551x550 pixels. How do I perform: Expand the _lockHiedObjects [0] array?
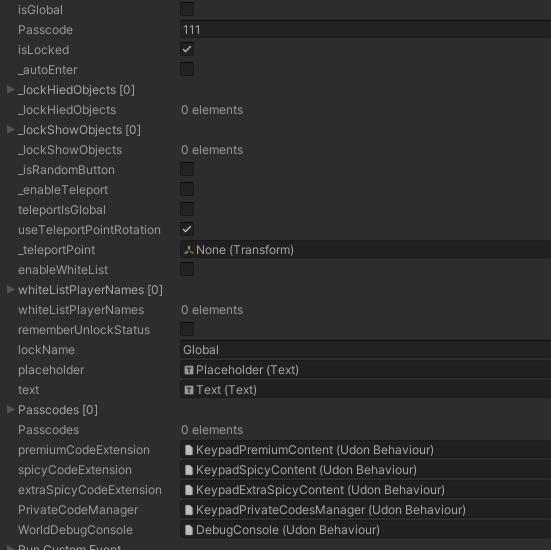(x=11, y=90)
